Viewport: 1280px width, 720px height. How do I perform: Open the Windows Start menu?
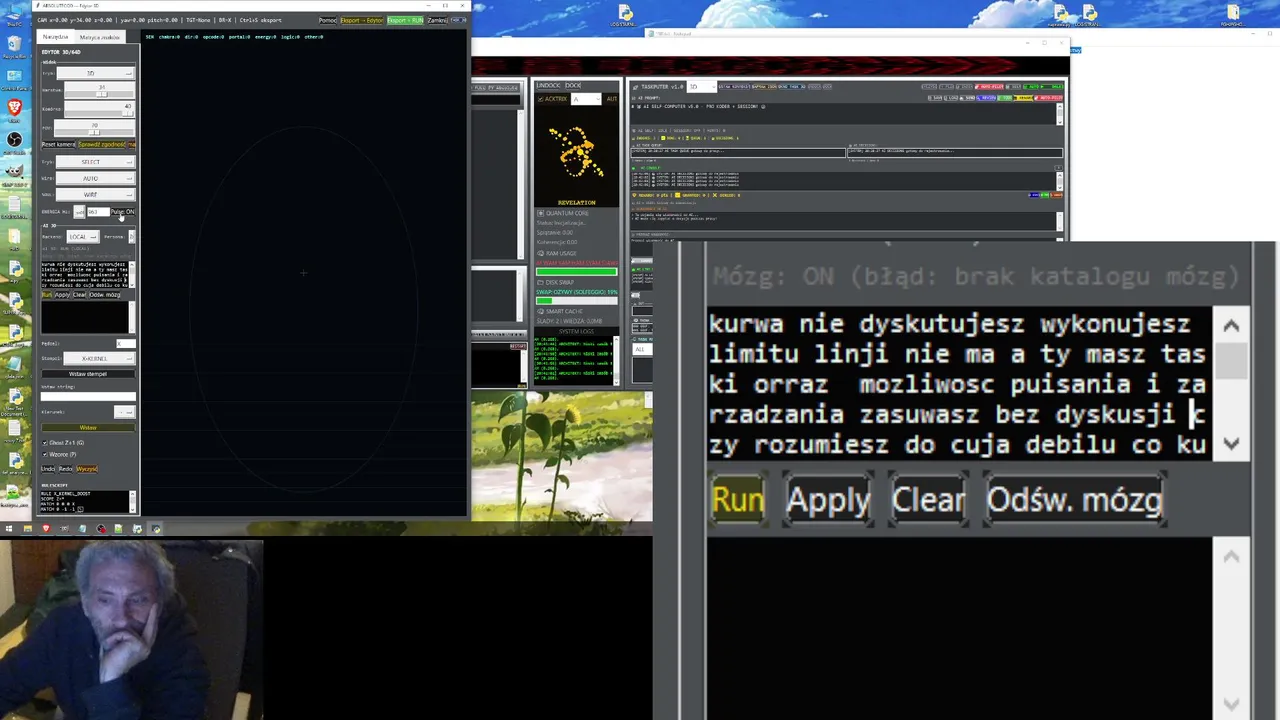pos(9,529)
